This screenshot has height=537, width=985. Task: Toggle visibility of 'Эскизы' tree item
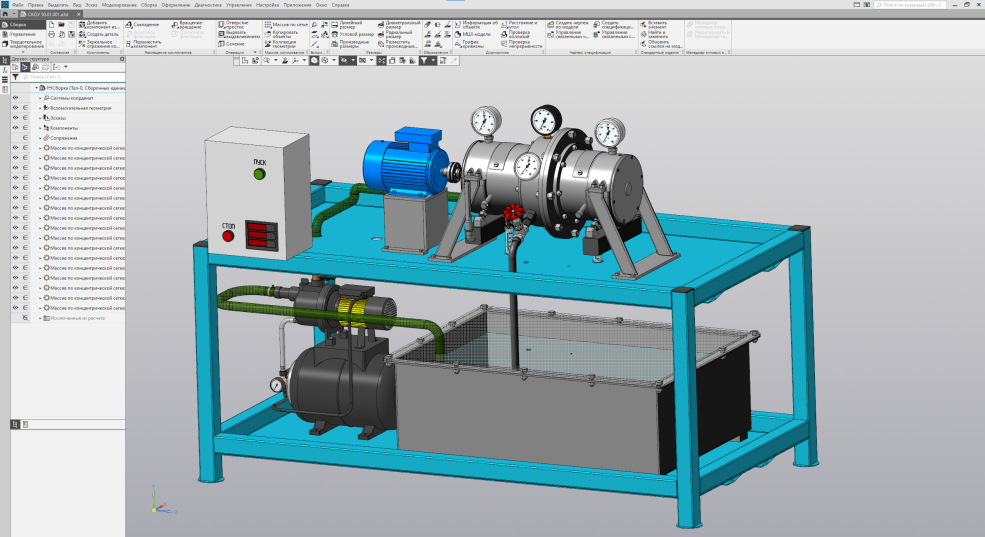tap(15, 118)
